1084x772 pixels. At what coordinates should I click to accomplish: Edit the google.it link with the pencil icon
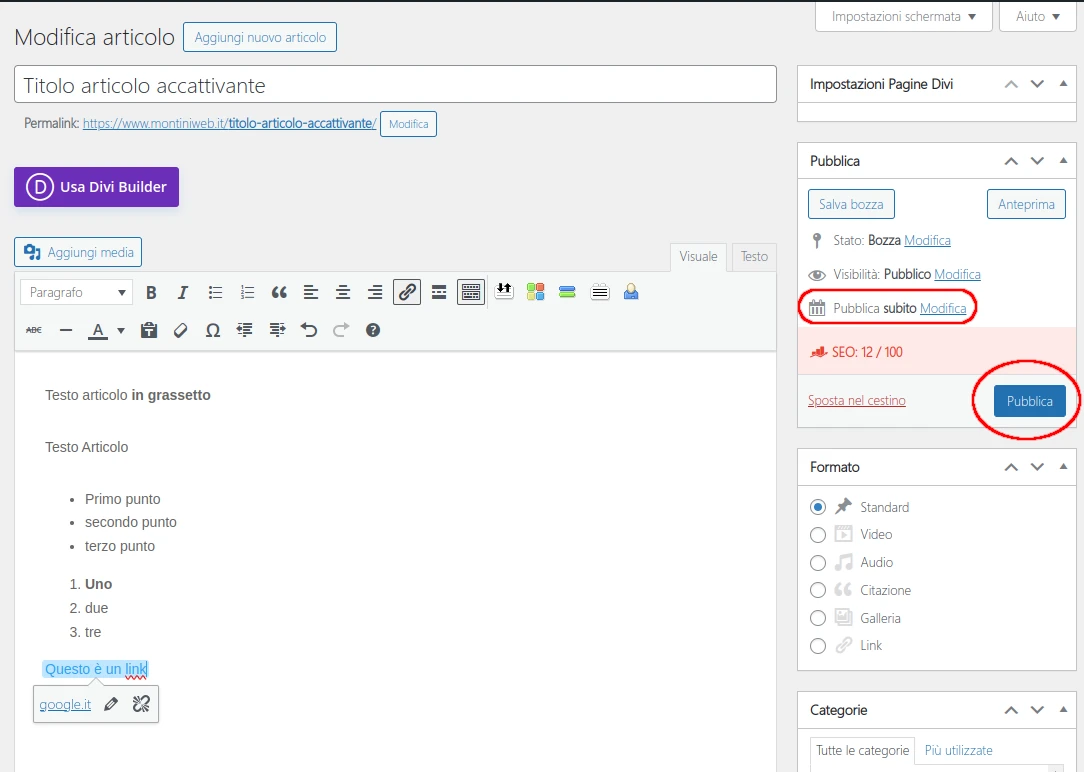(111, 704)
